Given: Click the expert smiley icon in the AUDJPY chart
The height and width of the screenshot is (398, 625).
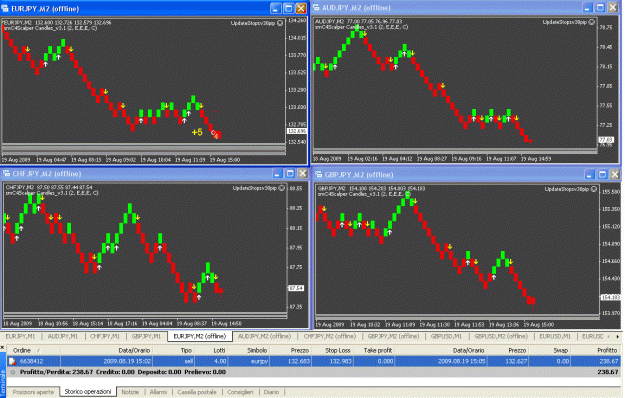Looking at the screenshot, I should tap(592, 22).
